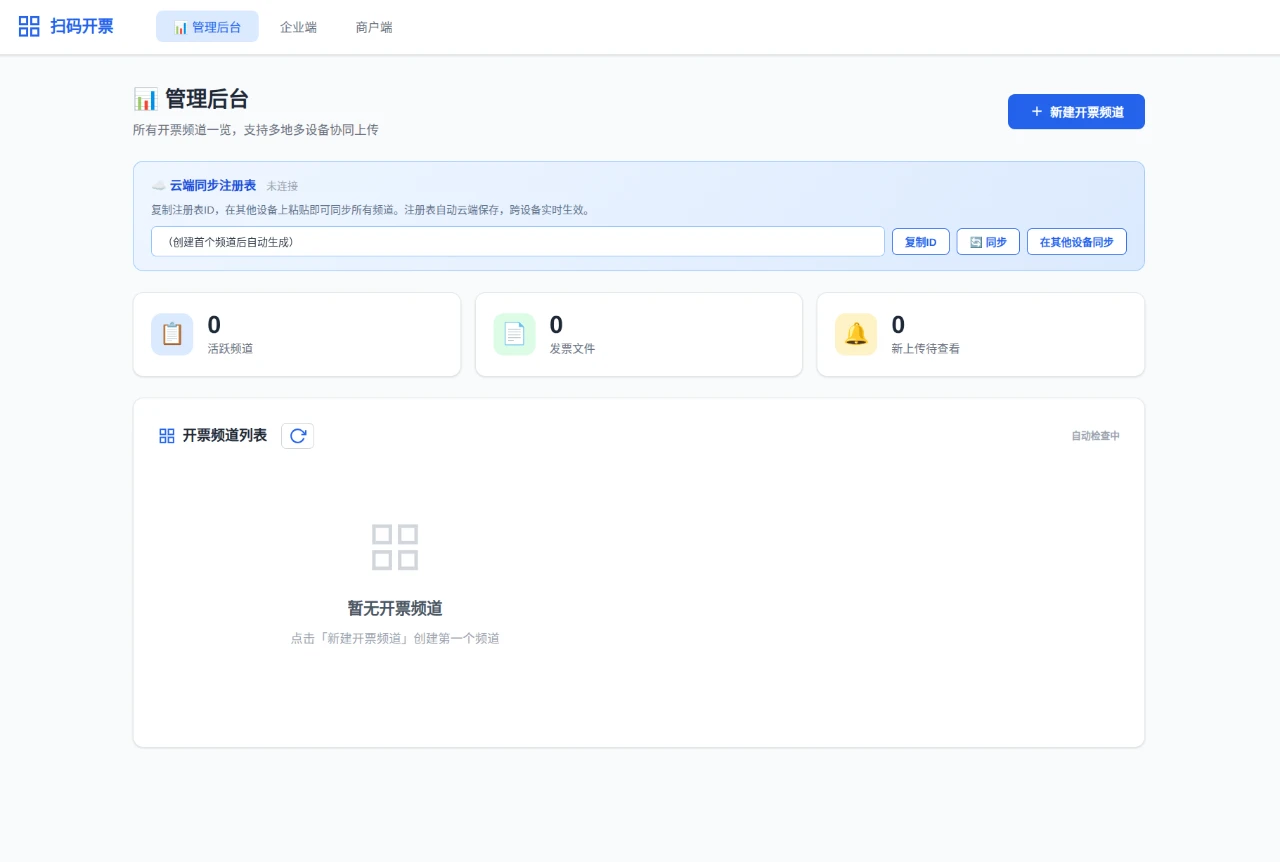
Task: Click the 云端同步注册表 title
Action: (213, 186)
